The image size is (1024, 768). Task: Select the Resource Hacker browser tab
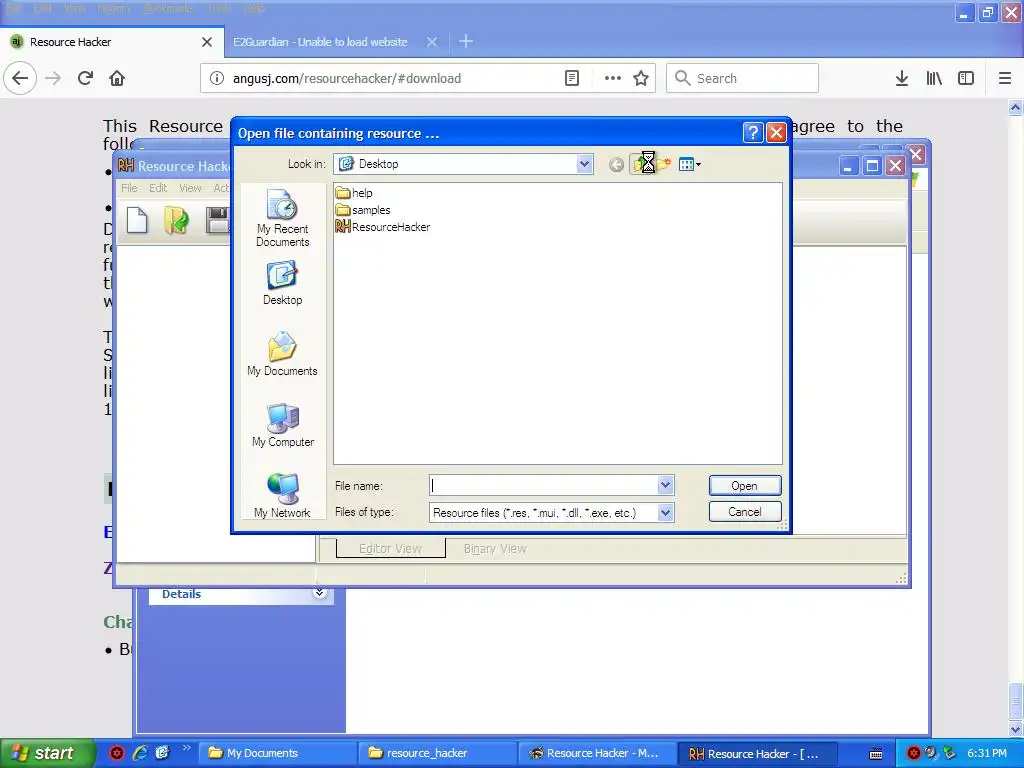tap(112, 42)
